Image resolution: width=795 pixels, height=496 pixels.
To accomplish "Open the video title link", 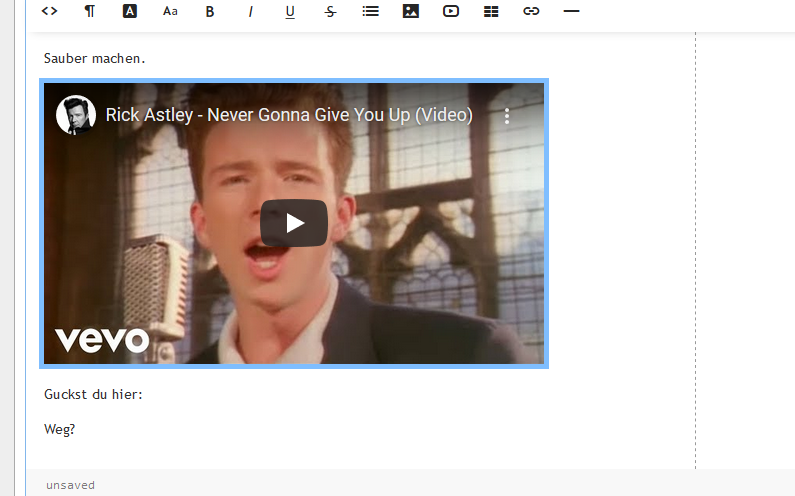I will coord(289,115).
